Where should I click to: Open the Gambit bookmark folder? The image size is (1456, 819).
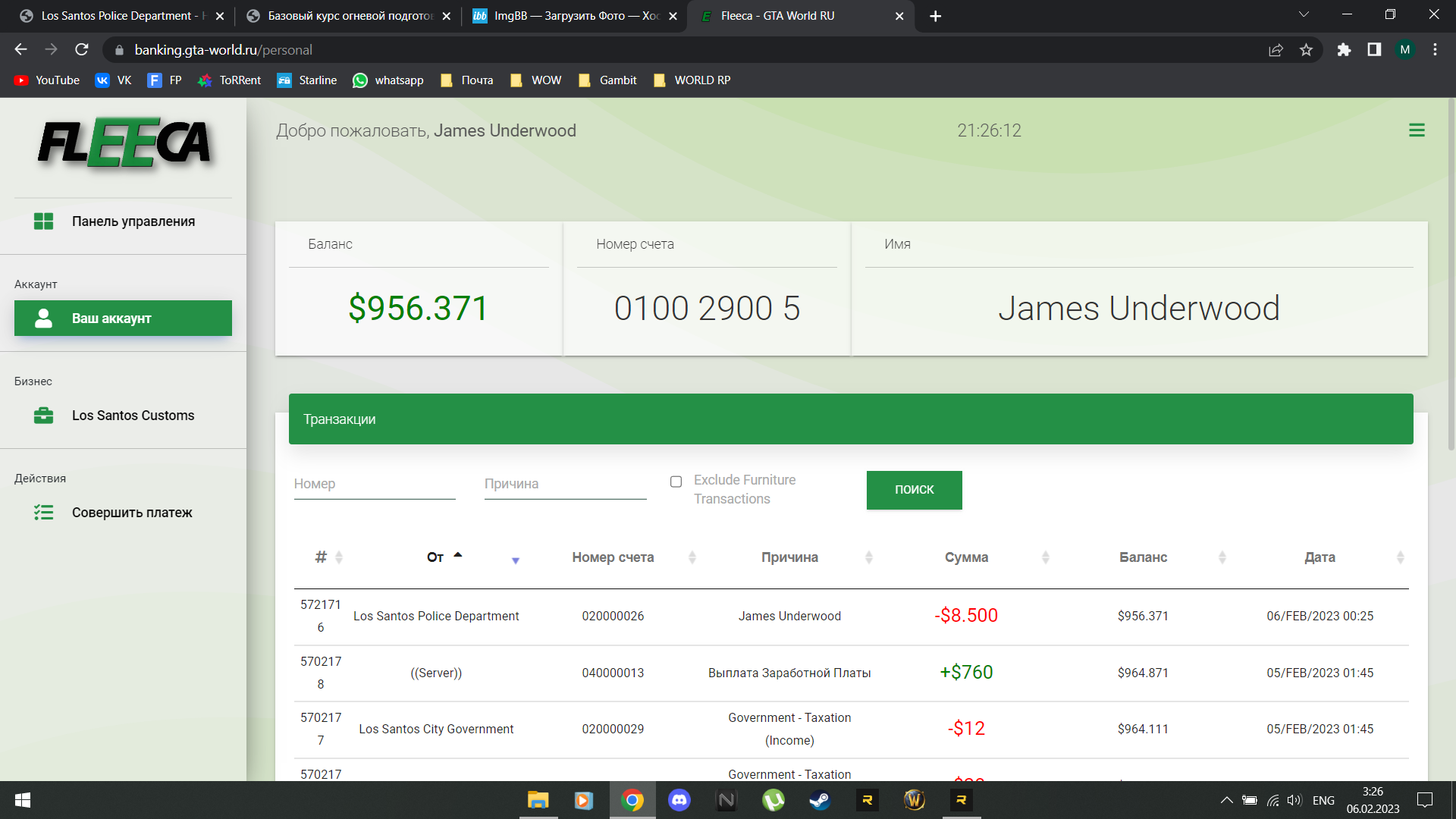(x=607, y=80)
